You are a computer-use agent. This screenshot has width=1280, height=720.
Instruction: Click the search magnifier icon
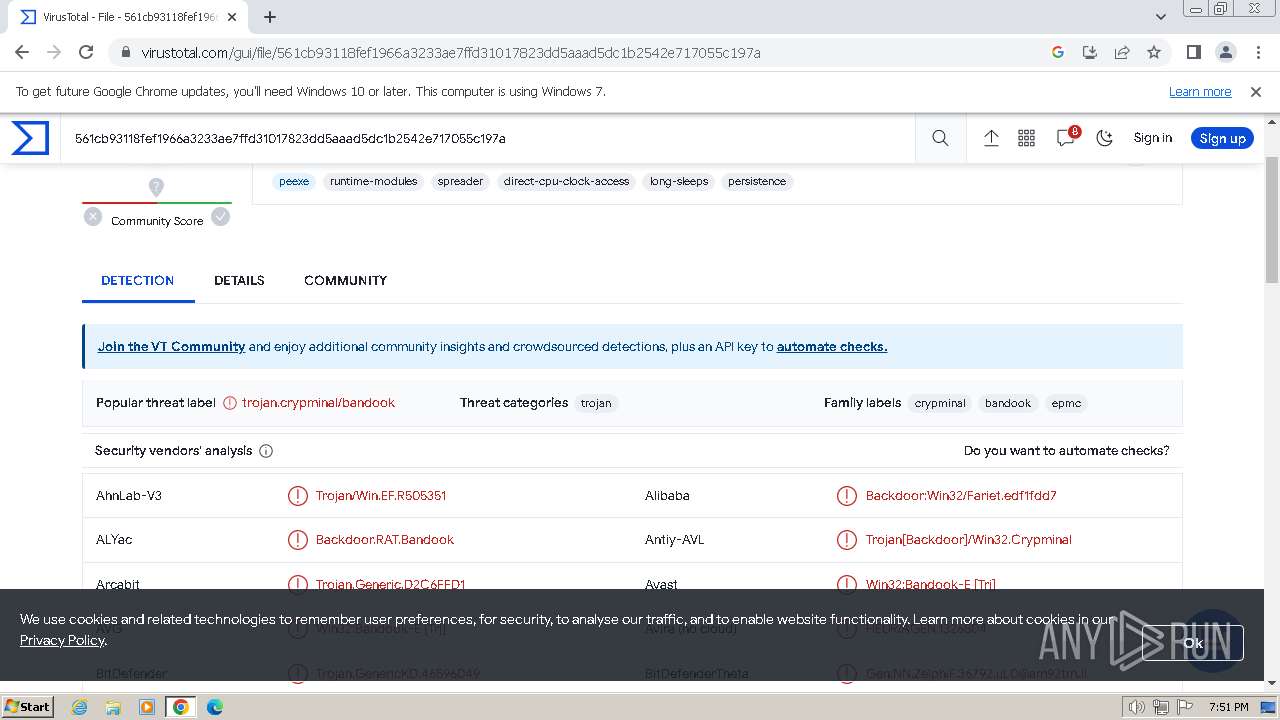pos(940,138)
